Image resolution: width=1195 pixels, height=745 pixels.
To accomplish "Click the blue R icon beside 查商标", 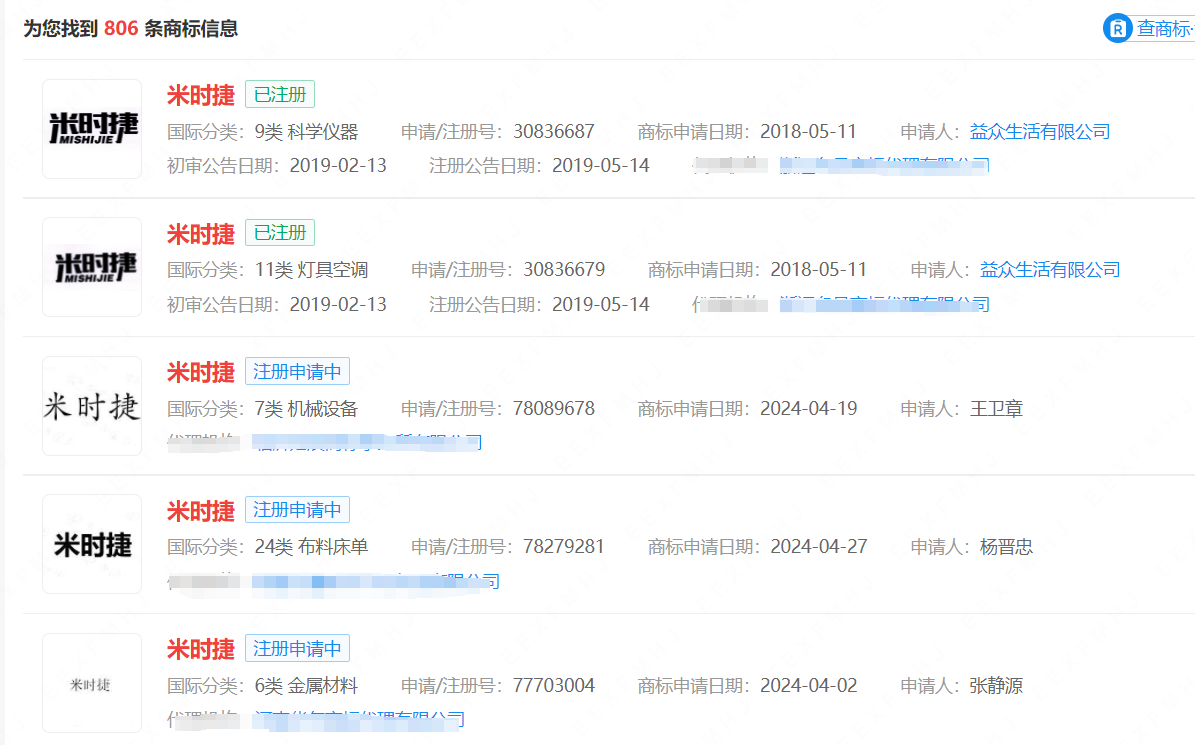I will pos(1117,29).
